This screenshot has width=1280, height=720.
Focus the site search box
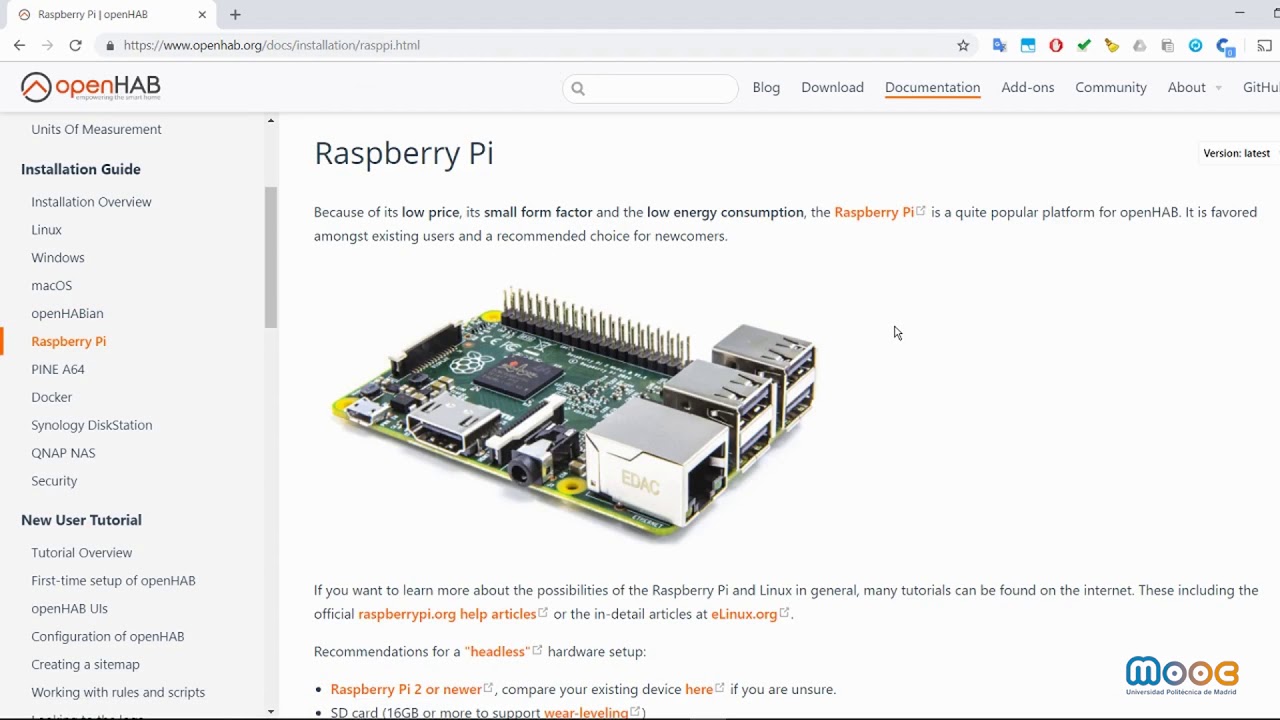pos(651,88)
